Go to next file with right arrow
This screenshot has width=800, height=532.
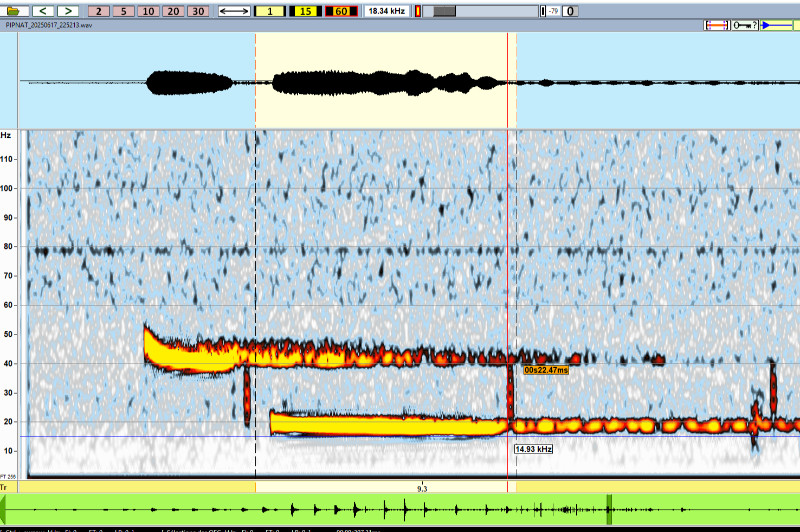coord(67,11)
